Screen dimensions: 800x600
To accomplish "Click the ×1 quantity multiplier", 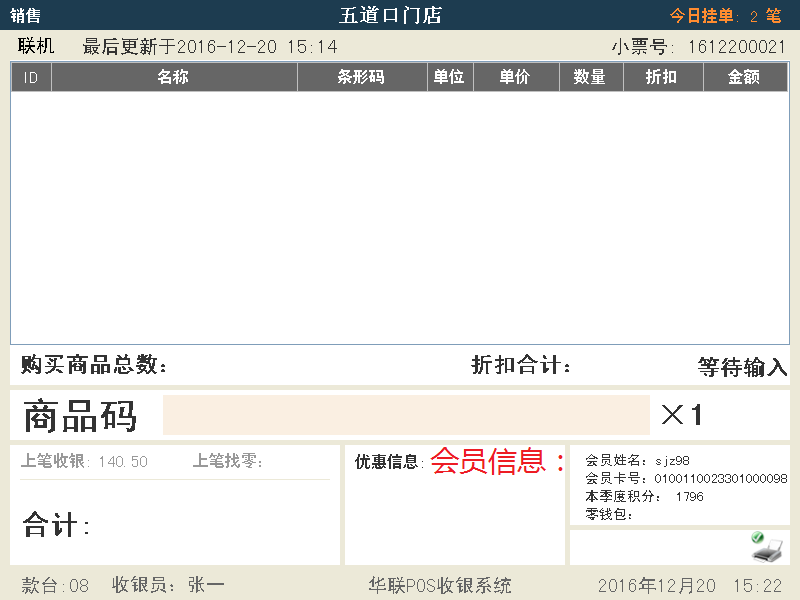I will pyautogui.click(x=682, y=414).
